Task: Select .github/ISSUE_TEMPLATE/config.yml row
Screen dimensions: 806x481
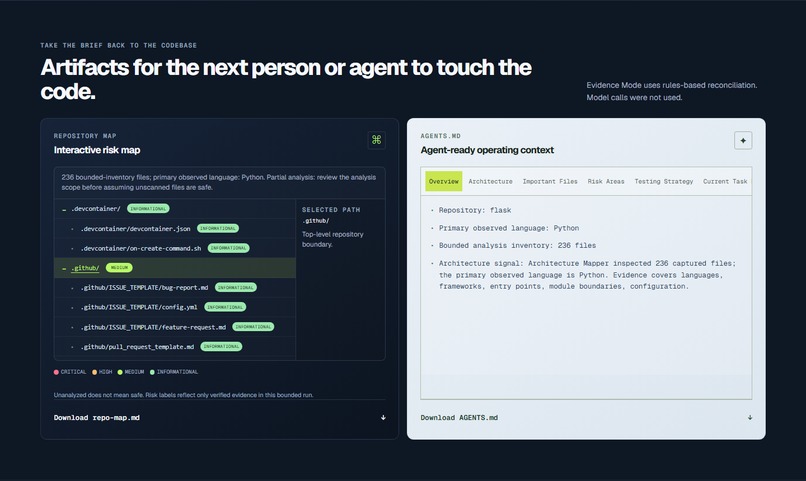Action: click(175, 307)
